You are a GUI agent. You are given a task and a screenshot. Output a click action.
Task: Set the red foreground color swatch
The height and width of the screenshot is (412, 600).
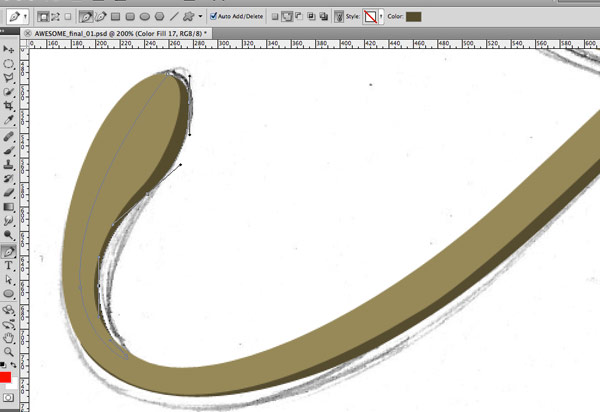5,377
